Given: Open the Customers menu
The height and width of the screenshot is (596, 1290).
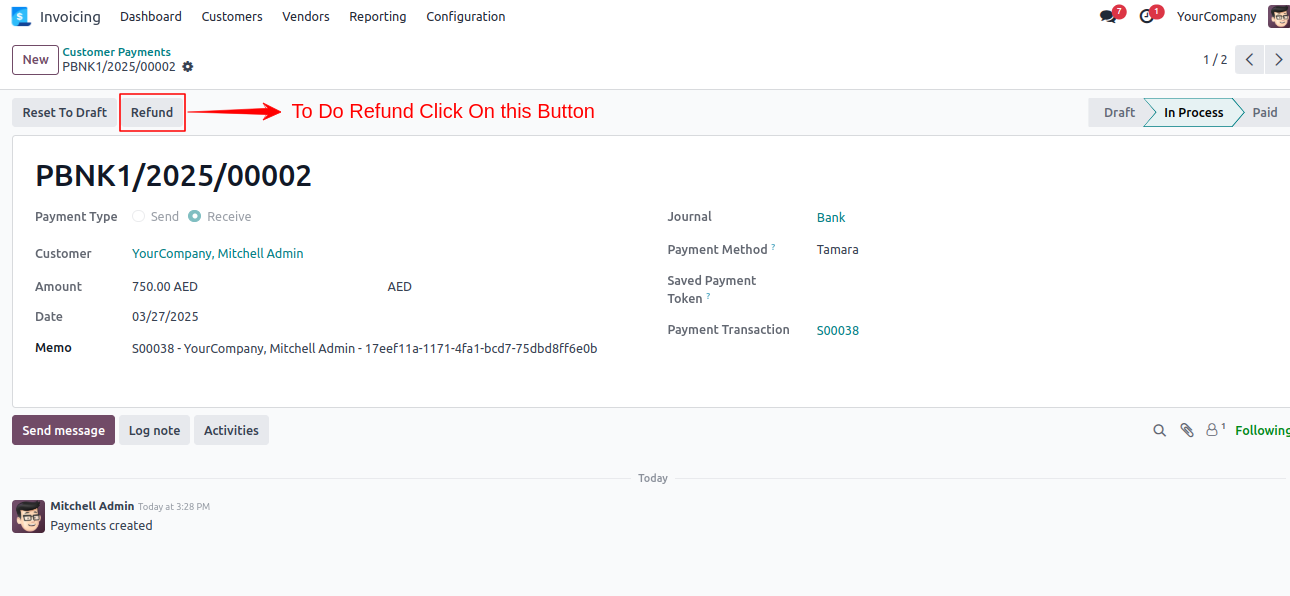Looking at the screenshot, I should 232,16.
